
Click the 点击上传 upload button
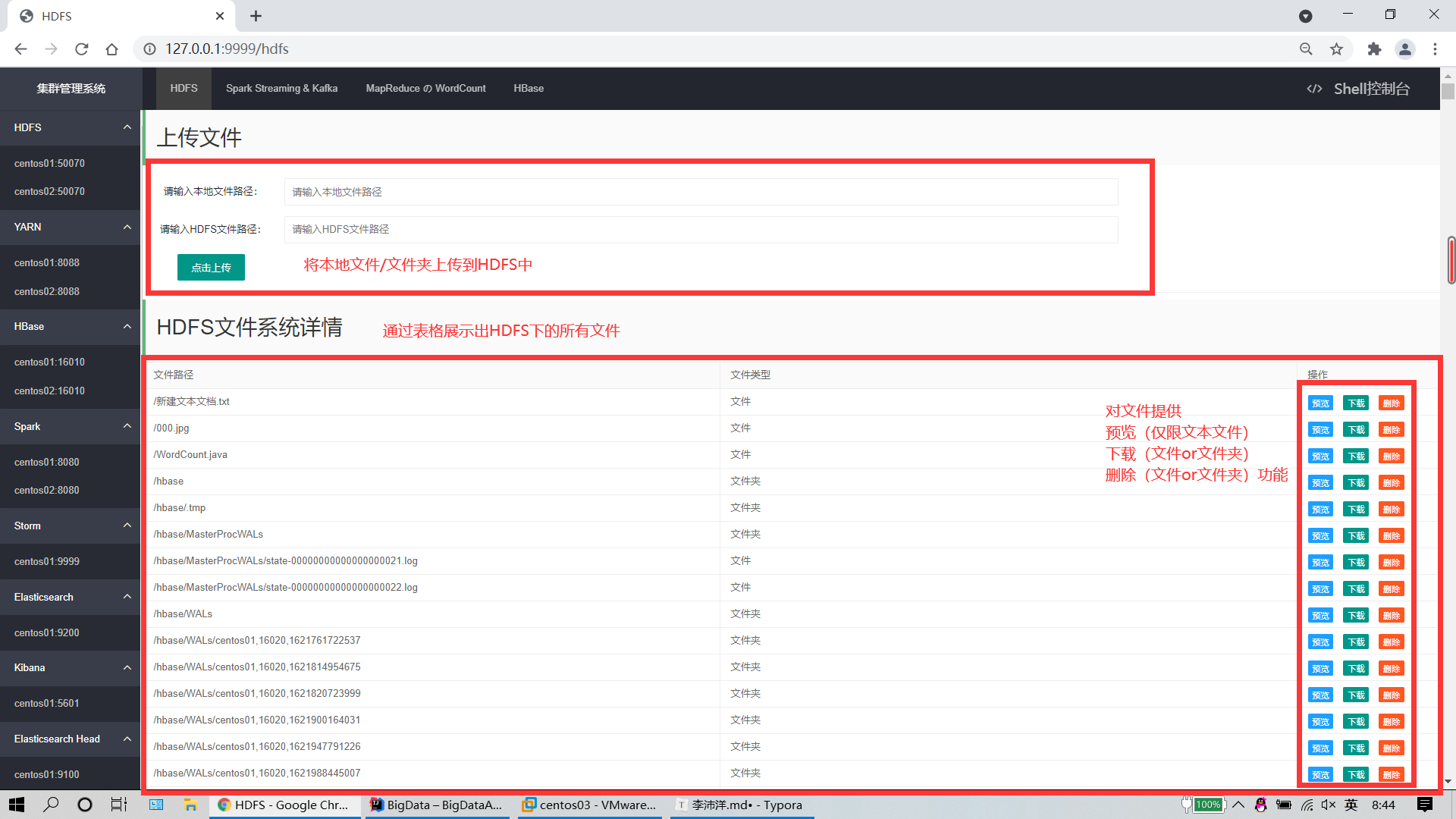211,268
